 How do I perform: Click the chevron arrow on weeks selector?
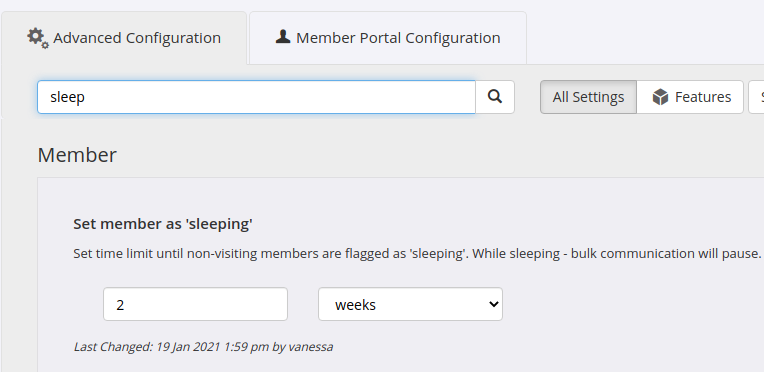tap(494, 304)
